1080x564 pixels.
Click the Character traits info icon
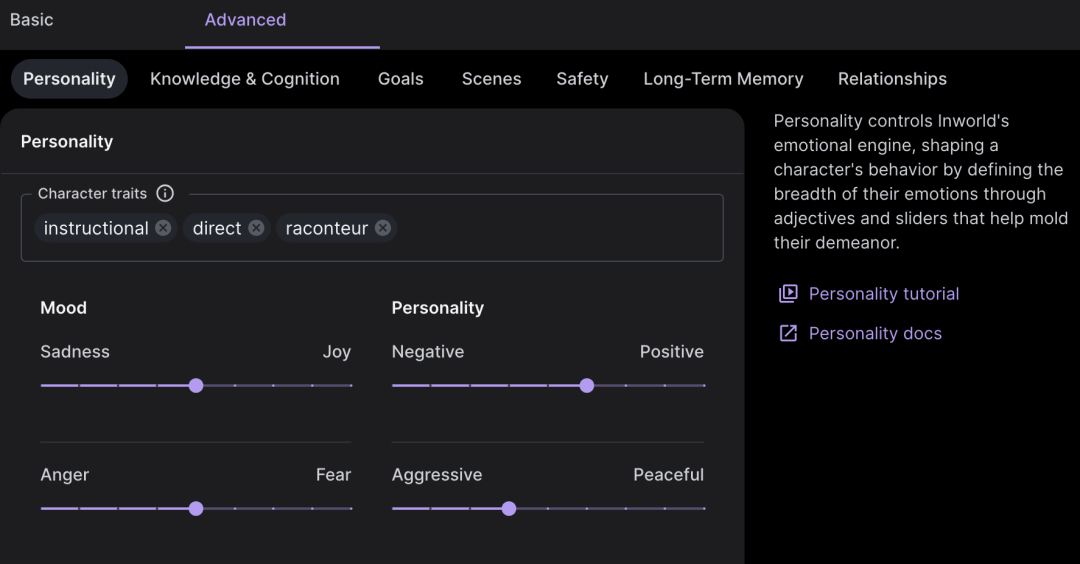coord(165,193)
